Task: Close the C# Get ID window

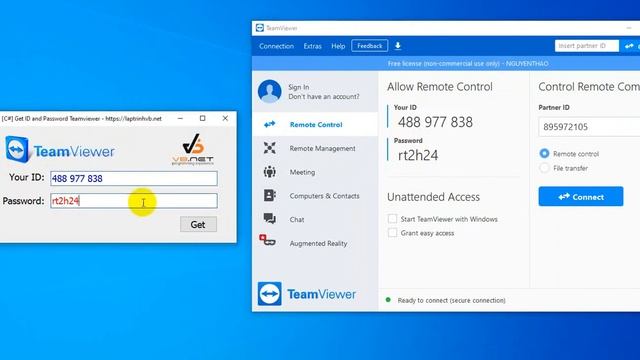Action: pos(225,118)
